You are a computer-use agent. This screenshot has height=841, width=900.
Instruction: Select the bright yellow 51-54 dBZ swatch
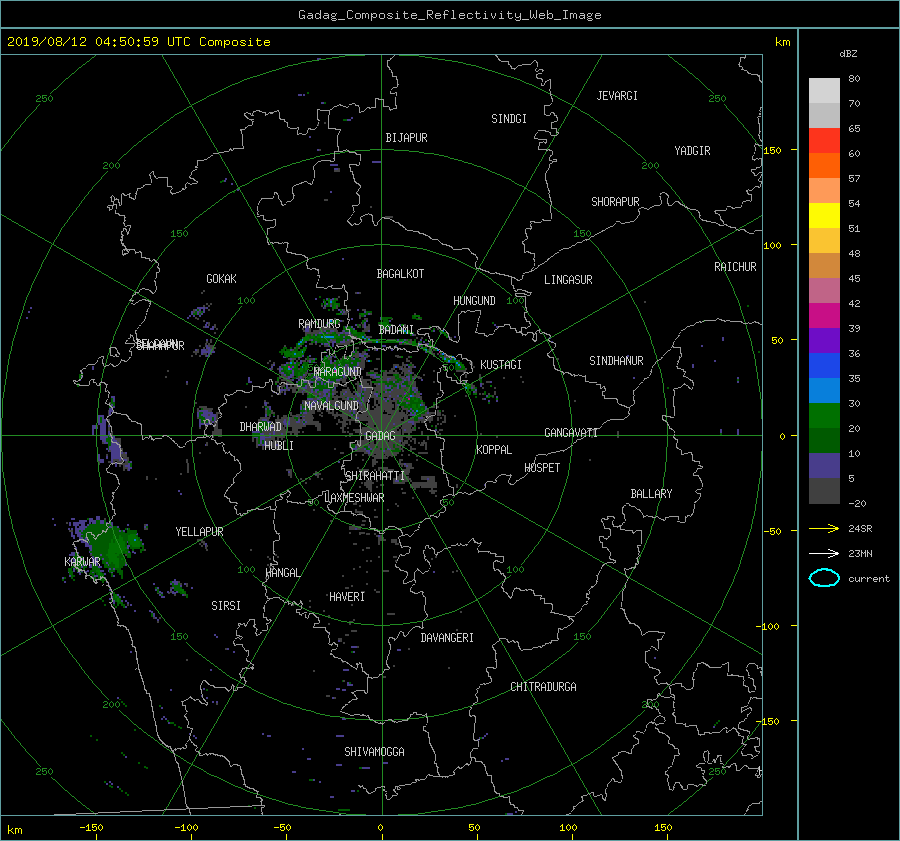[824, 216]
